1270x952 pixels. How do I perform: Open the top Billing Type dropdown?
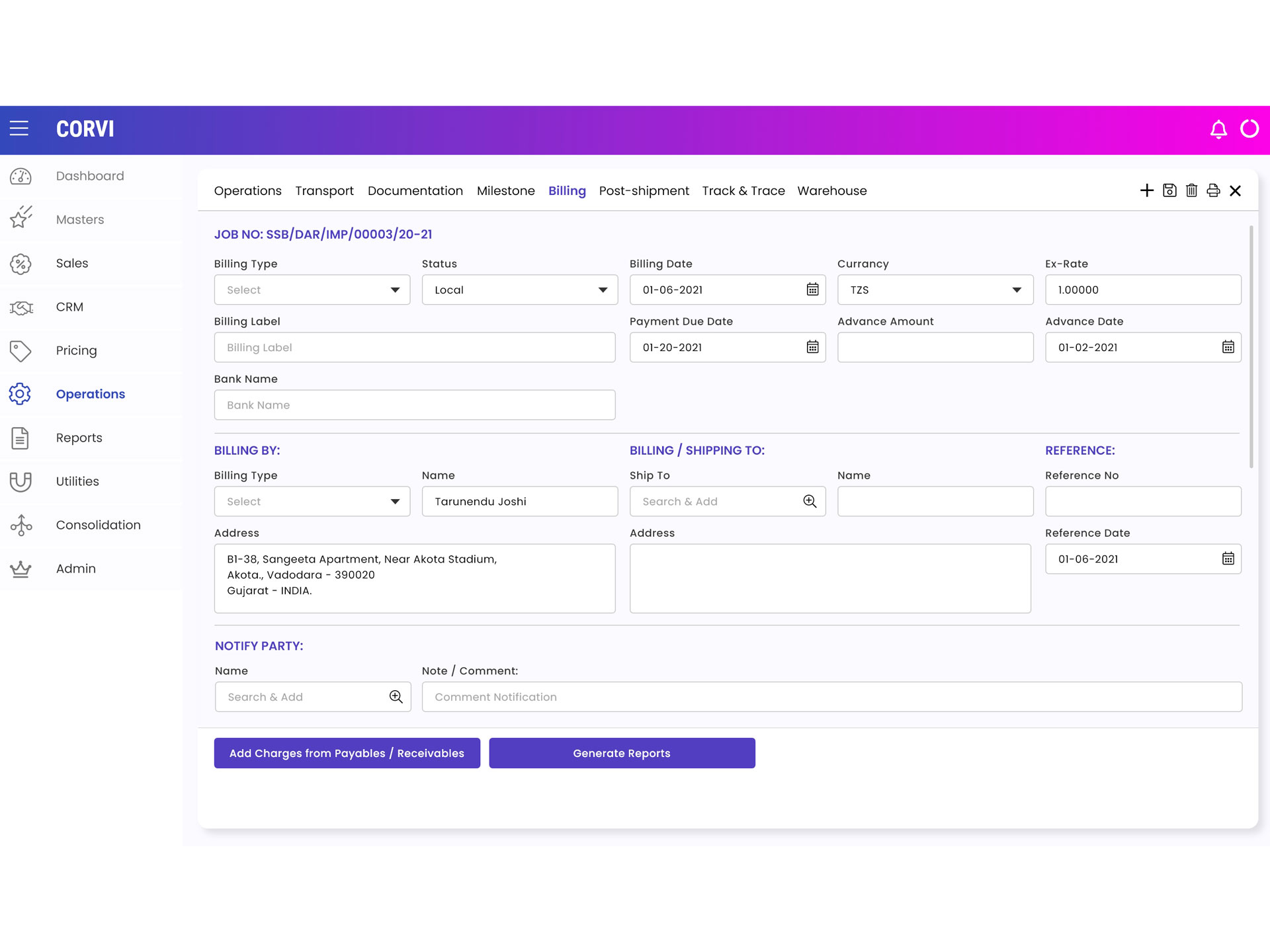pos(312,290)
